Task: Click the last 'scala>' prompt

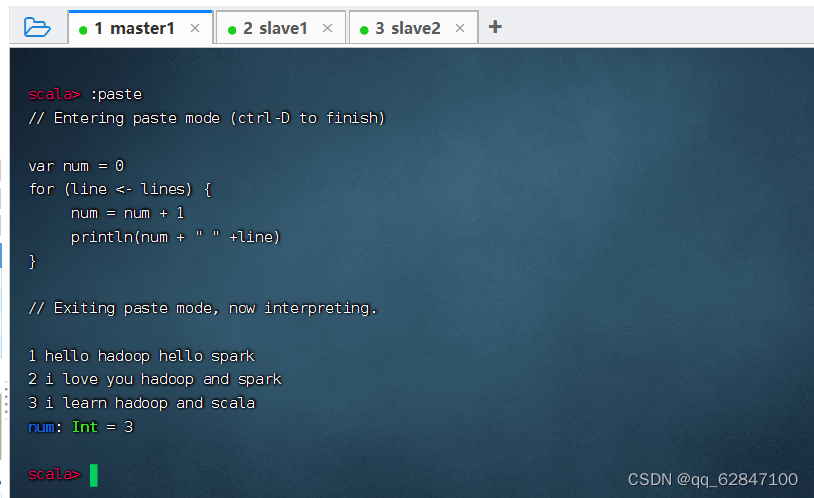Action: 55,474
